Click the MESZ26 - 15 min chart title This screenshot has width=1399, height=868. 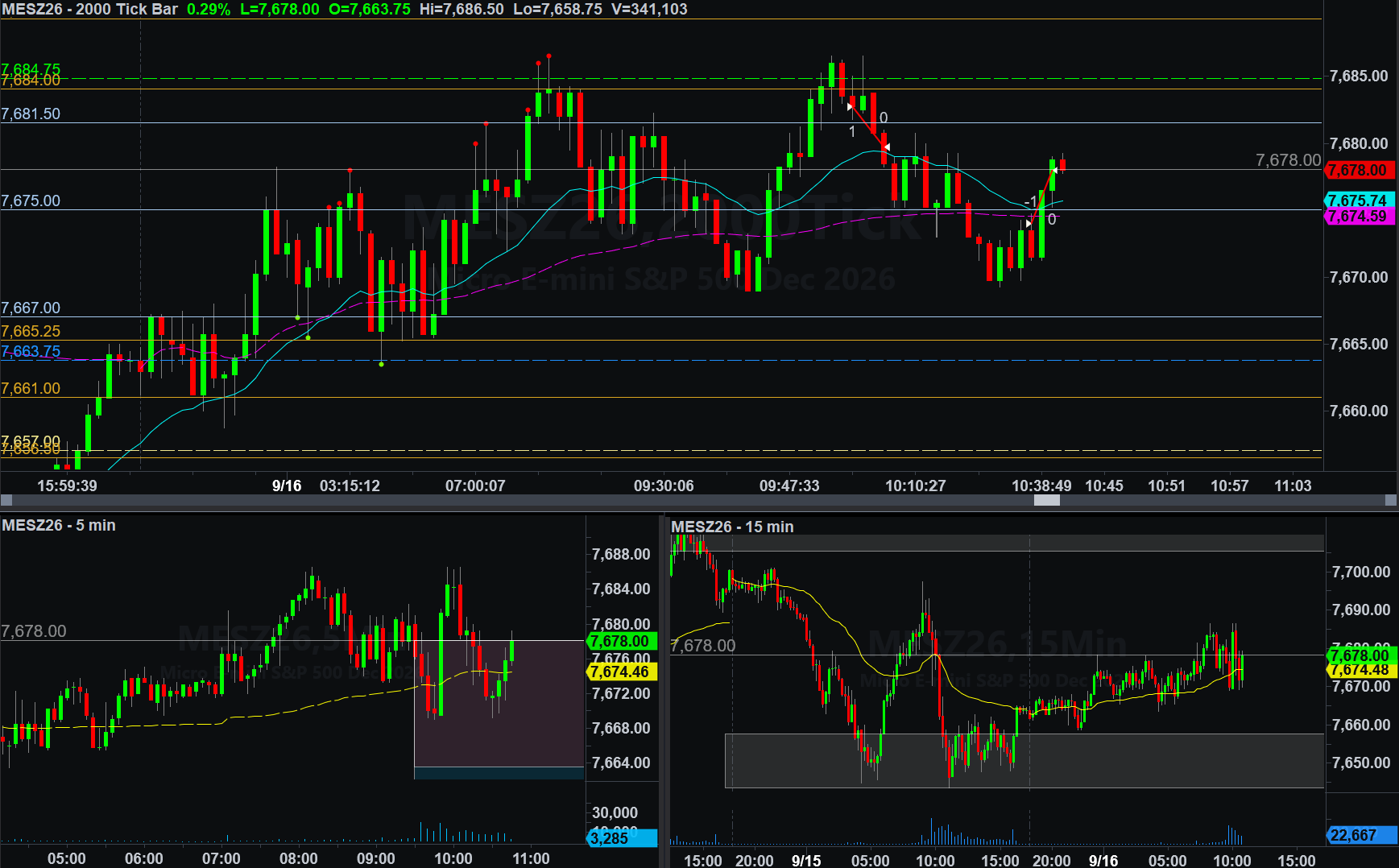[x=732, y=527]
